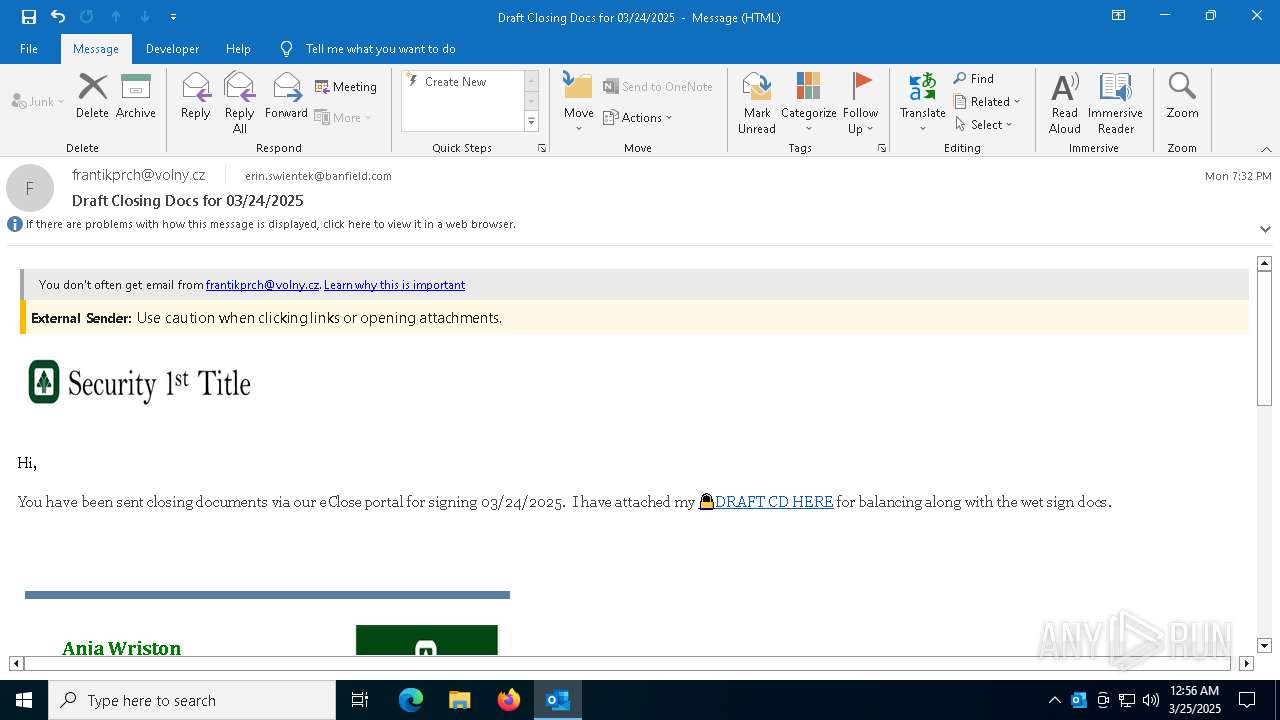Open the frantikprch@volny.cz link in the banner

[262, 285]
